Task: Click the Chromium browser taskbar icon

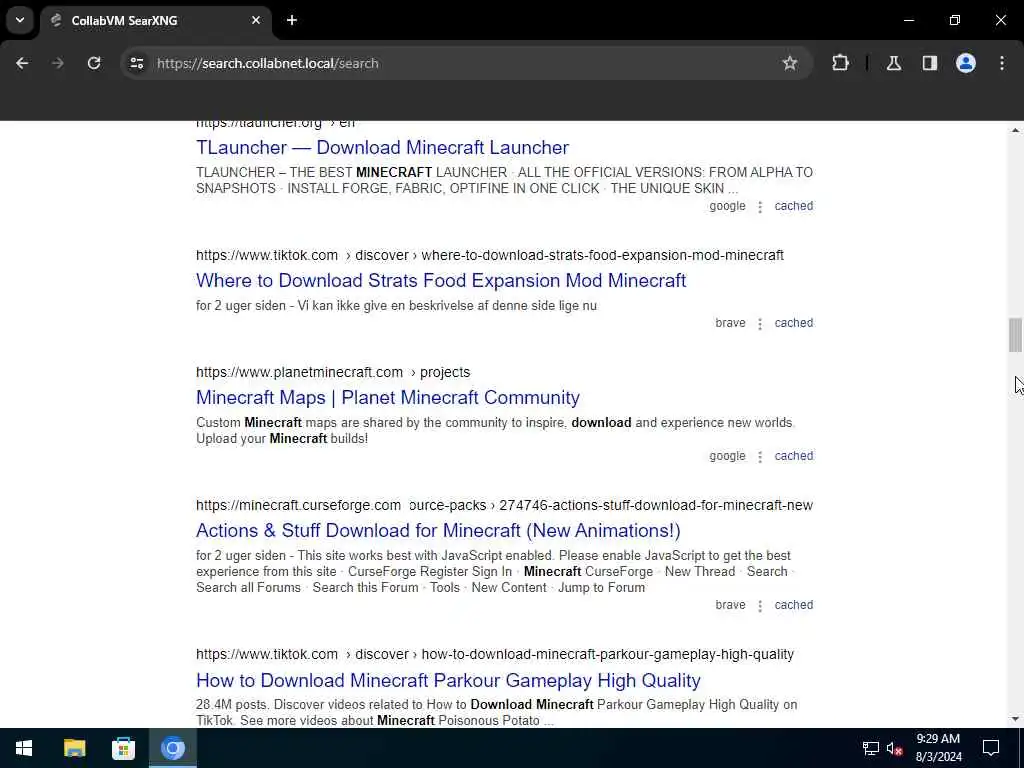Action: pos(173,748)
